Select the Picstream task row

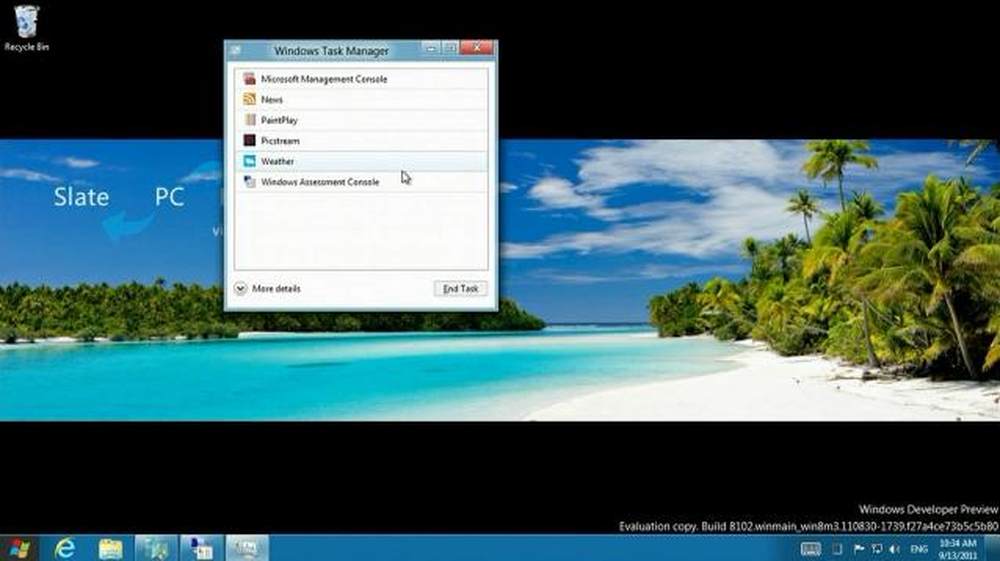pyautogui.click(x=361, y=140)
